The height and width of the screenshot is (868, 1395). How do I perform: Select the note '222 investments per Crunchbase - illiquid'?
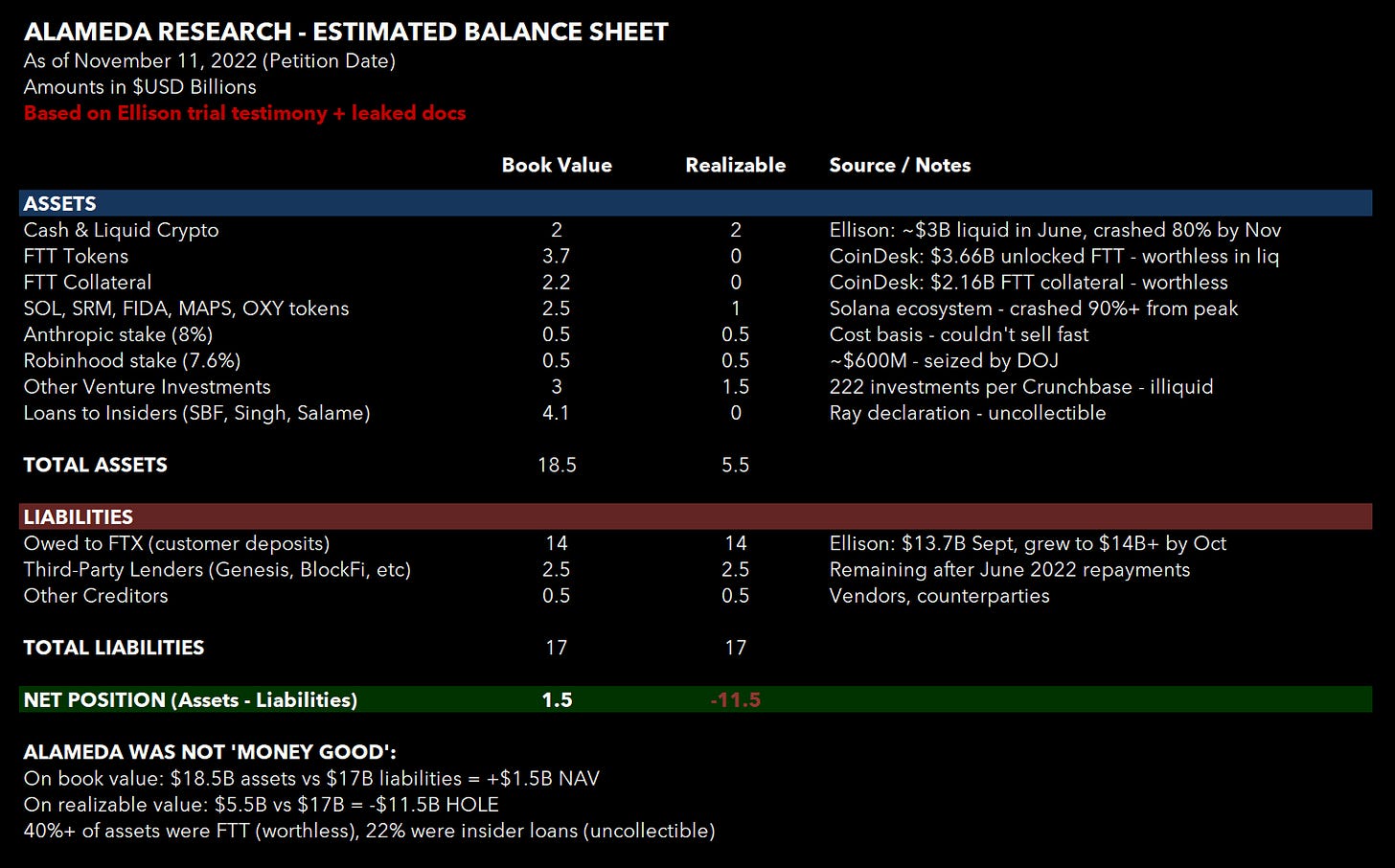(1021, 386)
